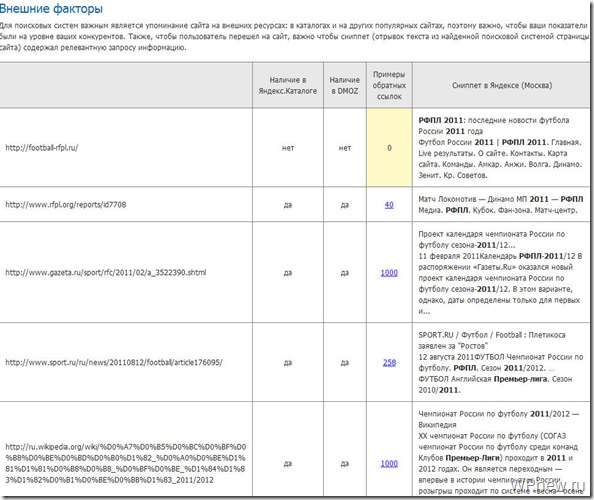
Task: Click the 'Наличие в Яндекс.Каталоге' column header
Action: click(x=288, y=85)
